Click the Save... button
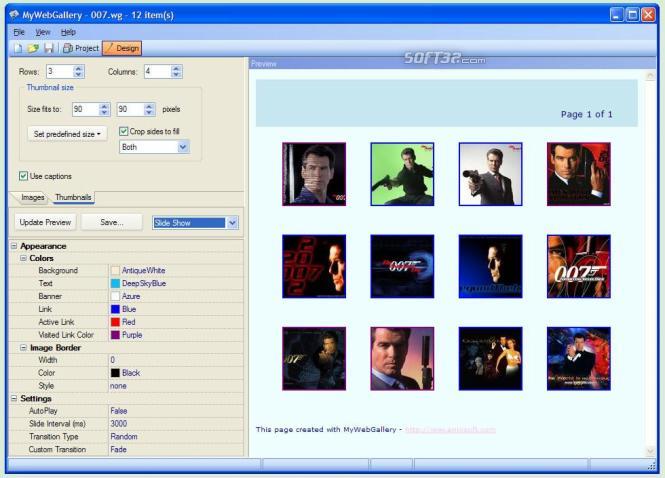Viewport: 665px width, 478px height. [x=112, y=222]
